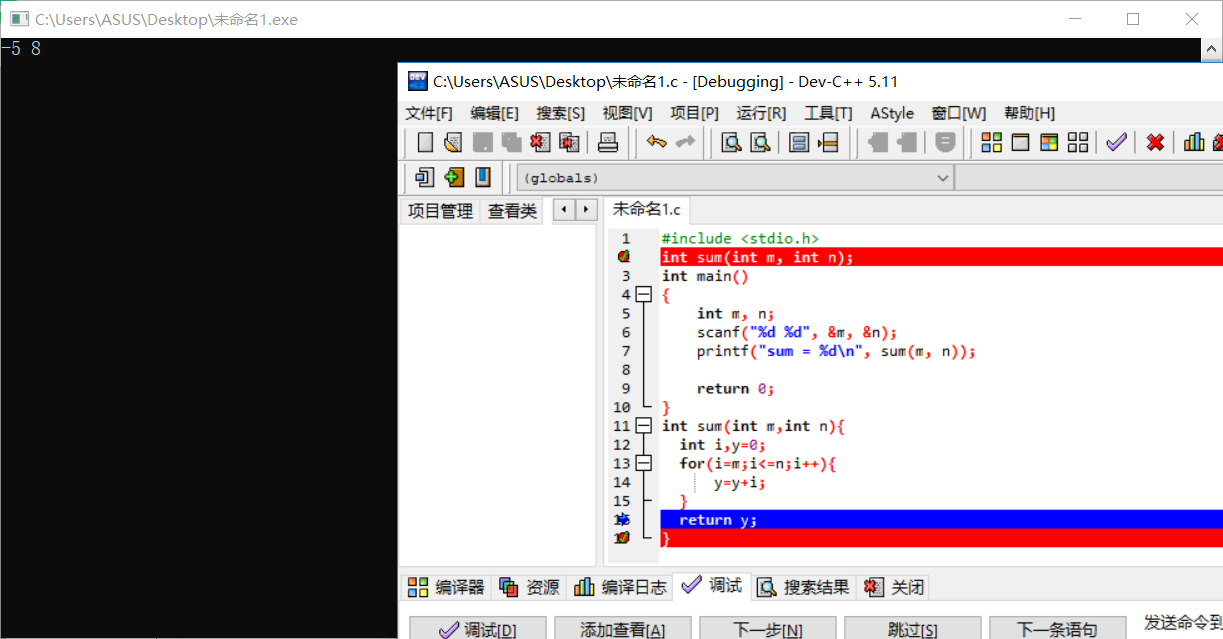Image resolution: width=1223 pixels, height=639 pixels.
Task: Open the 工具[T] menu
Action: tap(829, 113)
